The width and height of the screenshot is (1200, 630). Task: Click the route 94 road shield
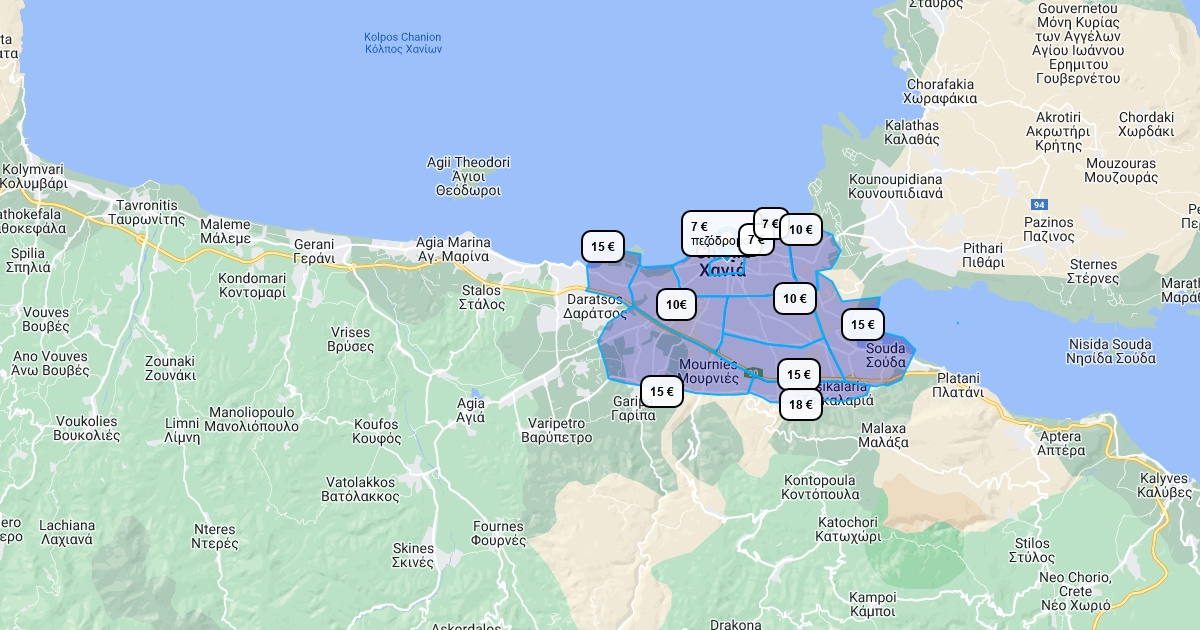pyautogui.click(x=1039, y=204)
